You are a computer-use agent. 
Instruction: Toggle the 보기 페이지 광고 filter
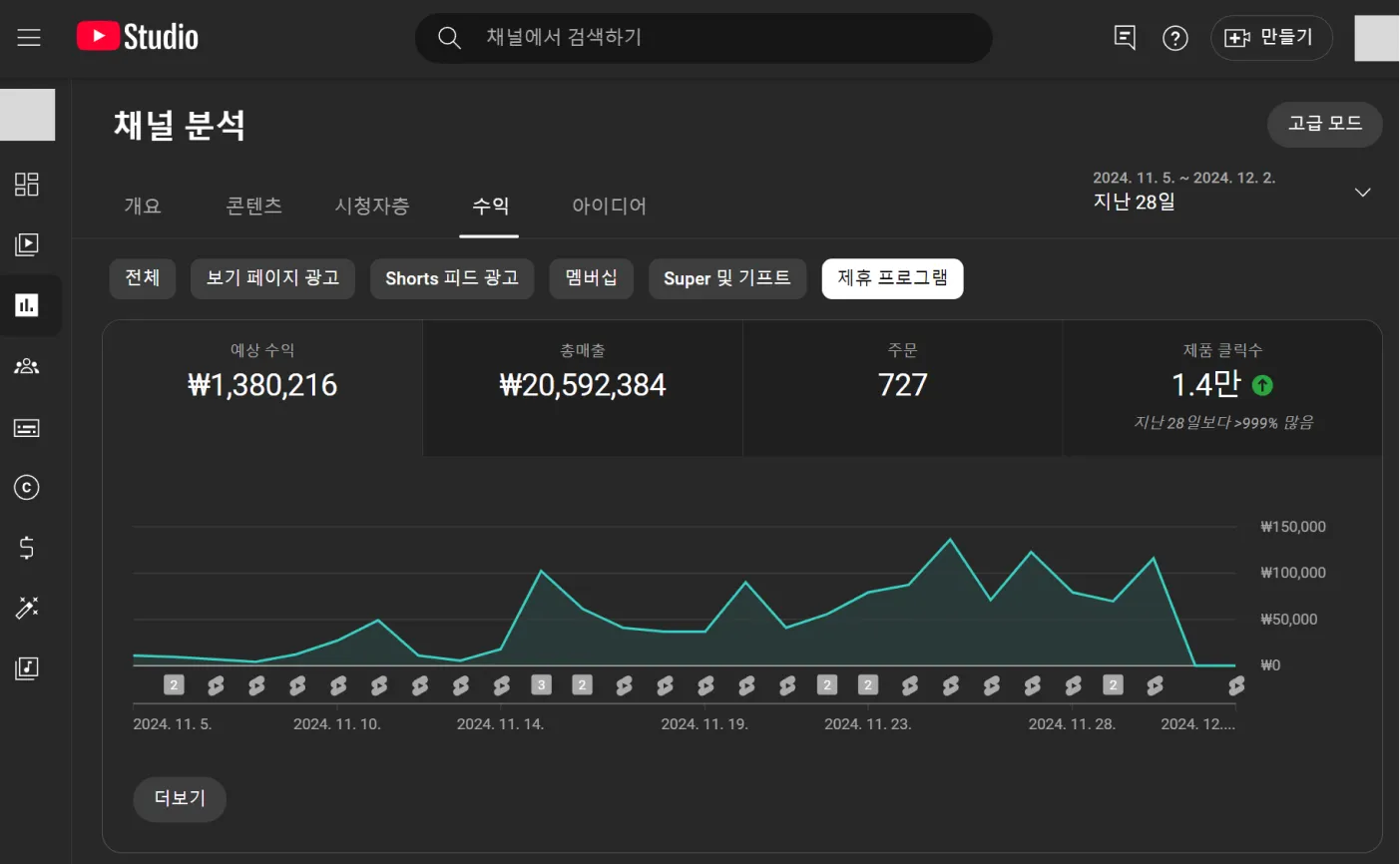click(271, 278)
